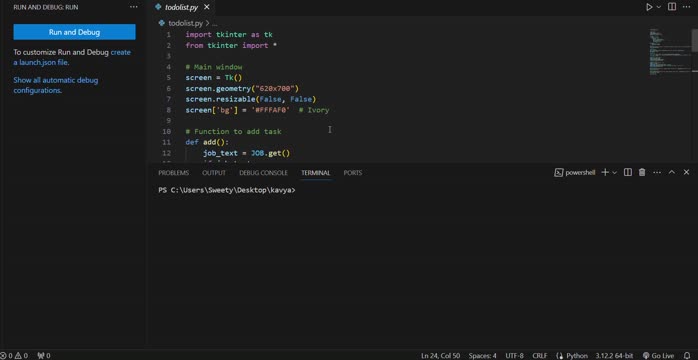
Task: Close the terminal panel
Action: click(x=686, y=173)
